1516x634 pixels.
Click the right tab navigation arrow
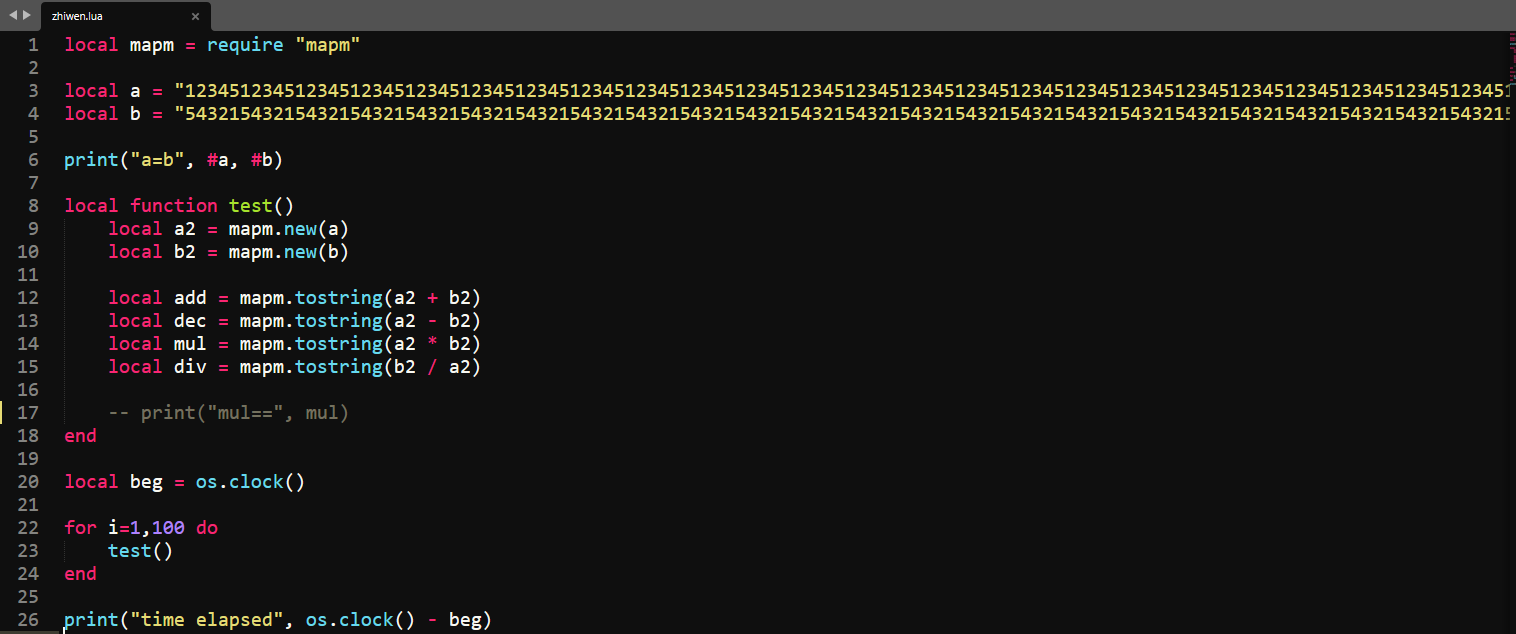pos(26,15)
